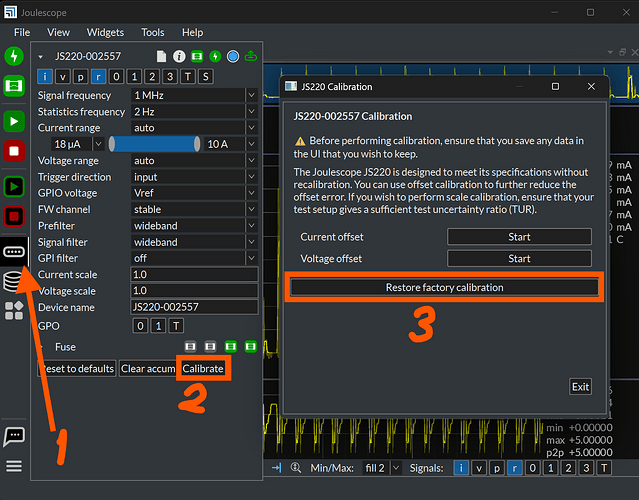Viewport: 639px width, 500px height.
Task: Toggle GPO output T
Action: point(176,326)
